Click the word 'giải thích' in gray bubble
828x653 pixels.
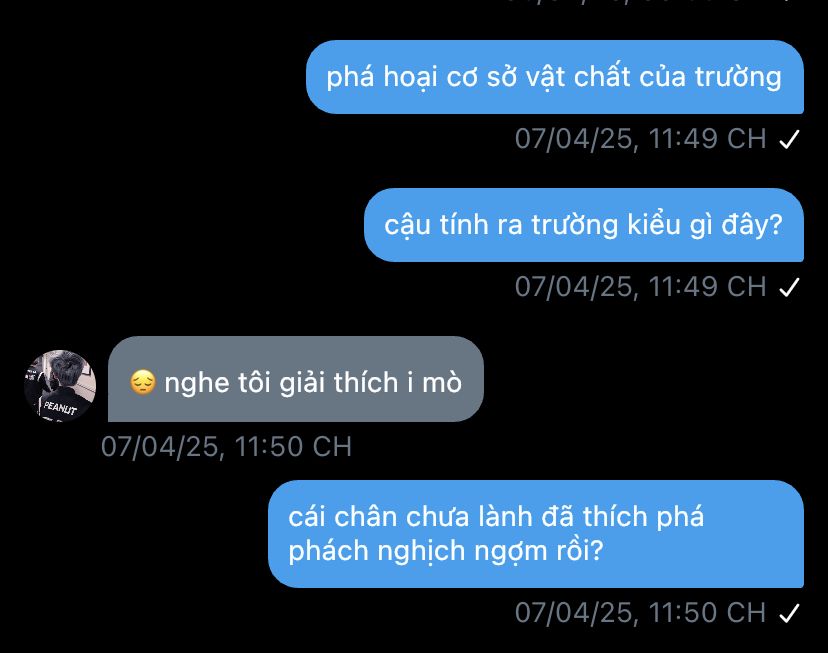338,382
